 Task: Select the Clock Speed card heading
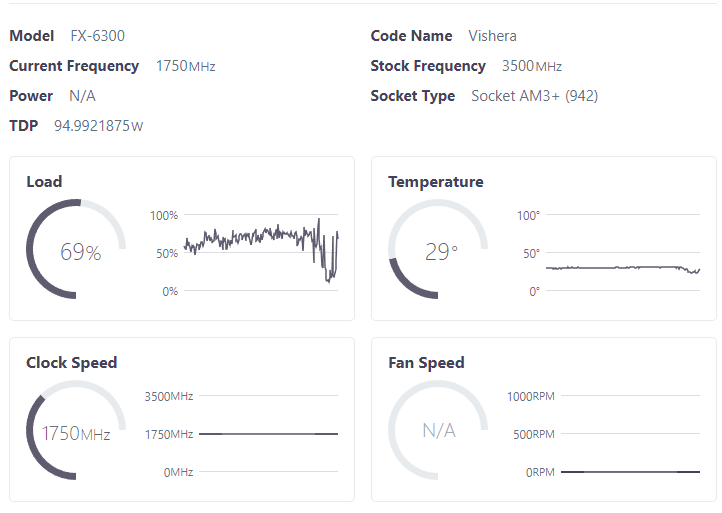[72, 363]
